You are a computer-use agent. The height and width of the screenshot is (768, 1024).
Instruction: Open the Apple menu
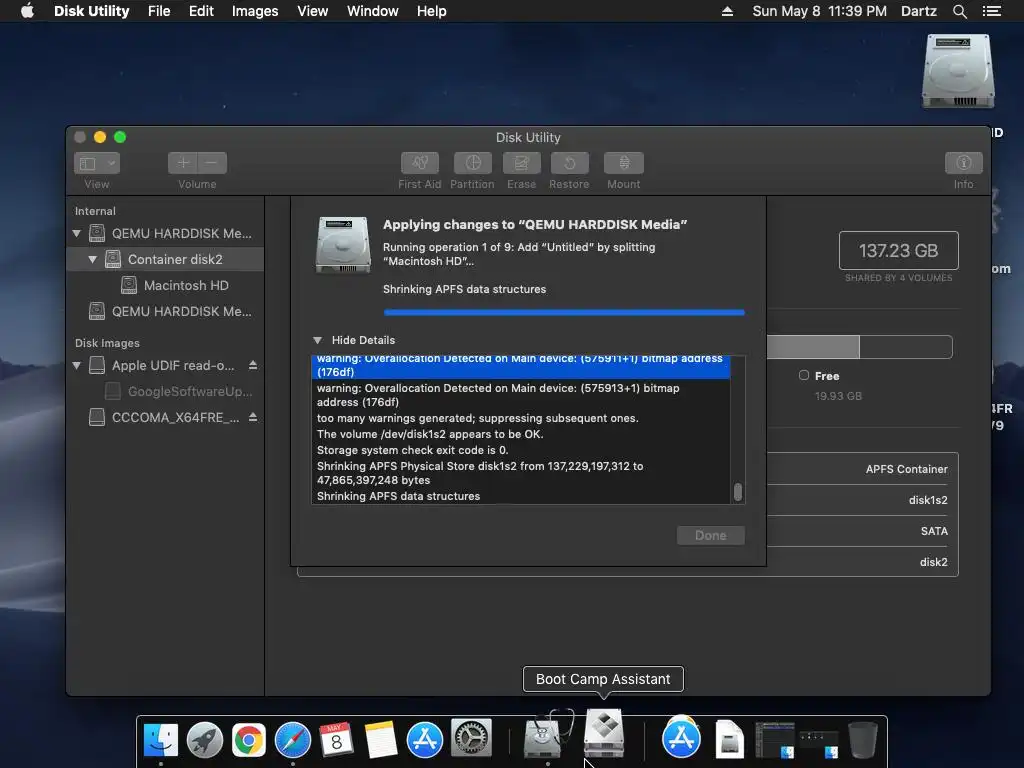27,11
